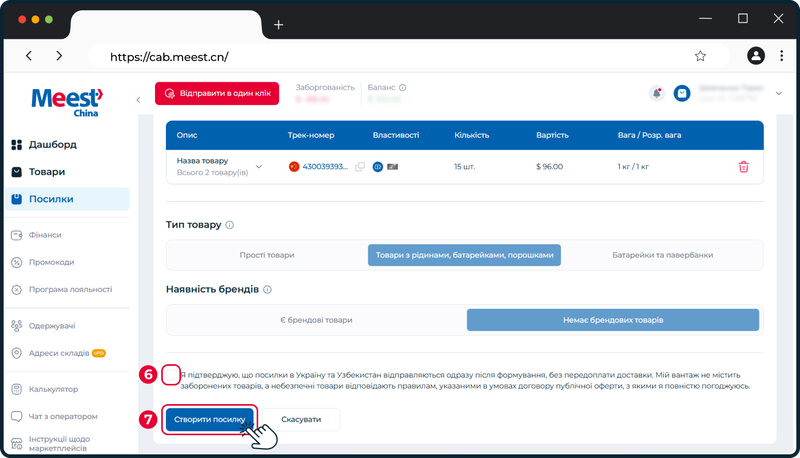Select Батарейки та павербанки goods type
Screen dimensions: 800x458
point(662,255)
